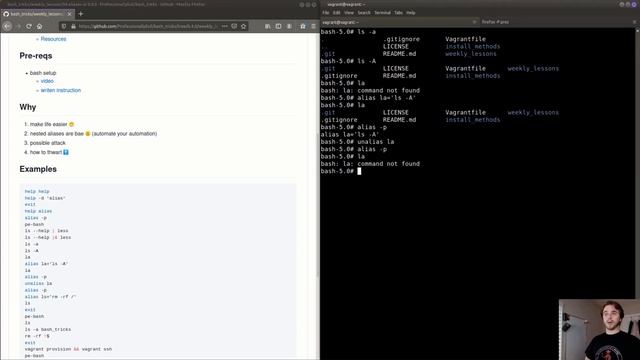
Task: Open the written instruction link
Action: click(60, 90)
